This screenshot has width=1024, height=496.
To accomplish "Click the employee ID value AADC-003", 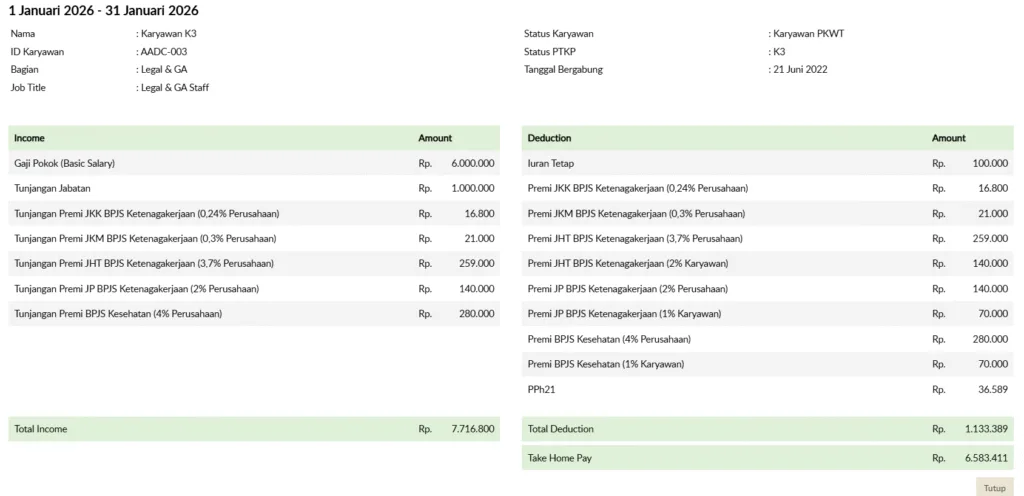I will 164,51.
